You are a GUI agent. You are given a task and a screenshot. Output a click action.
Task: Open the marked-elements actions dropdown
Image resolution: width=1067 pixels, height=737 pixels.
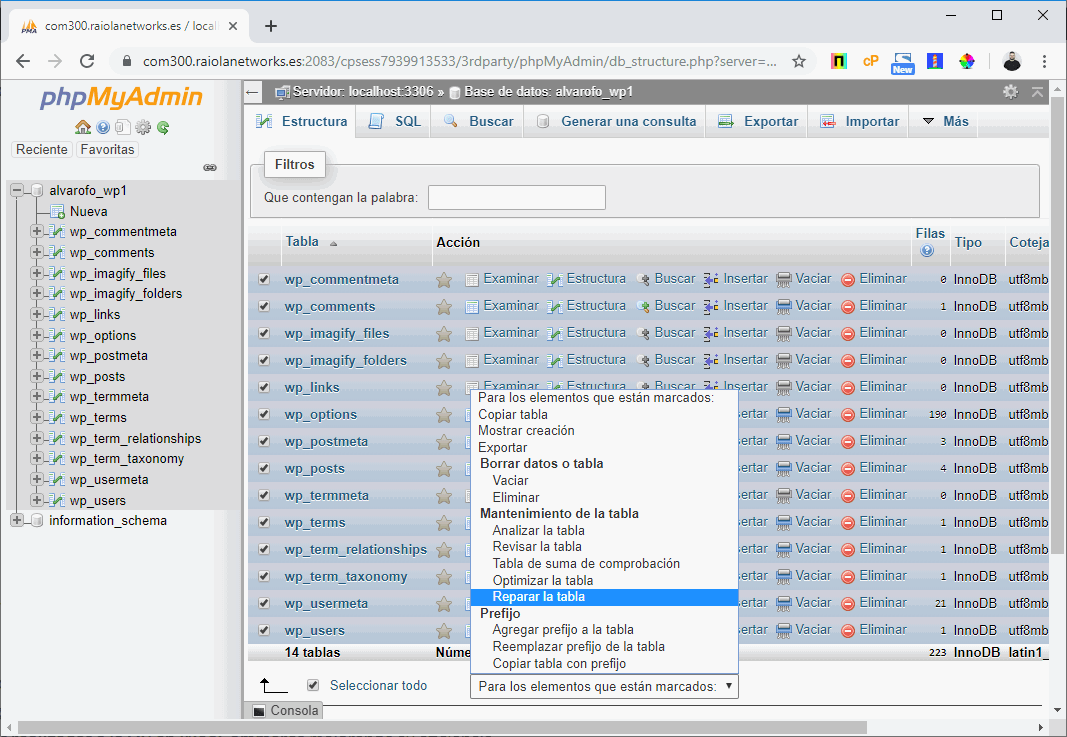tap(604, 687)
